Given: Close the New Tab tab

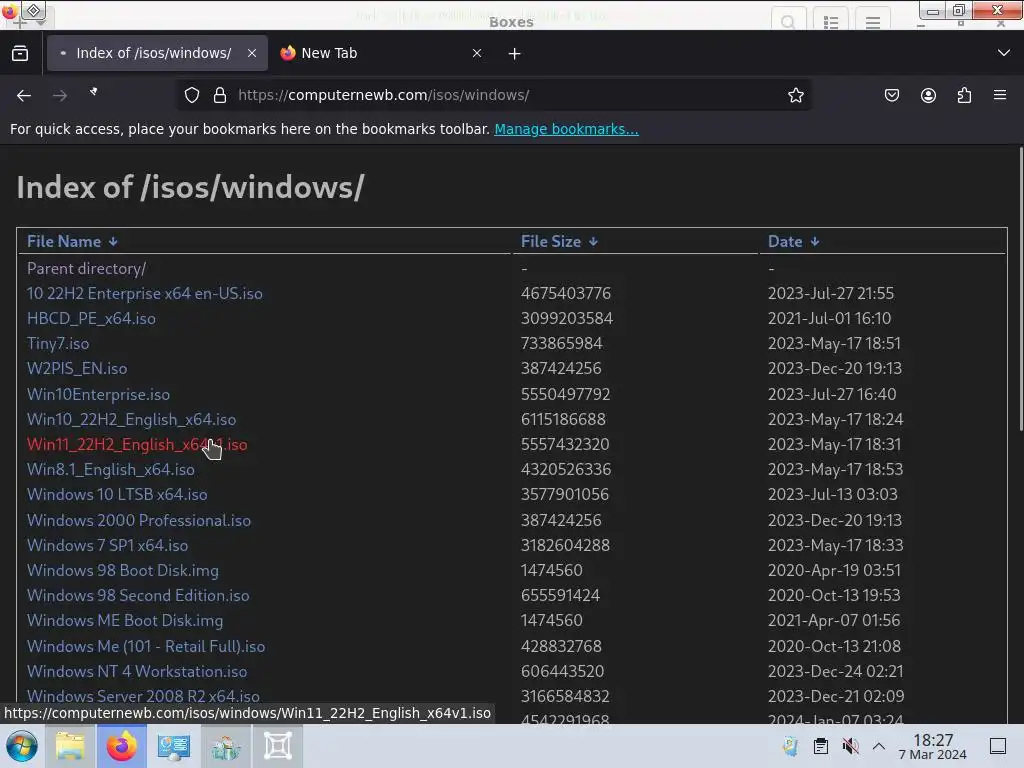Looking at the screenshot, I should 477,54.
